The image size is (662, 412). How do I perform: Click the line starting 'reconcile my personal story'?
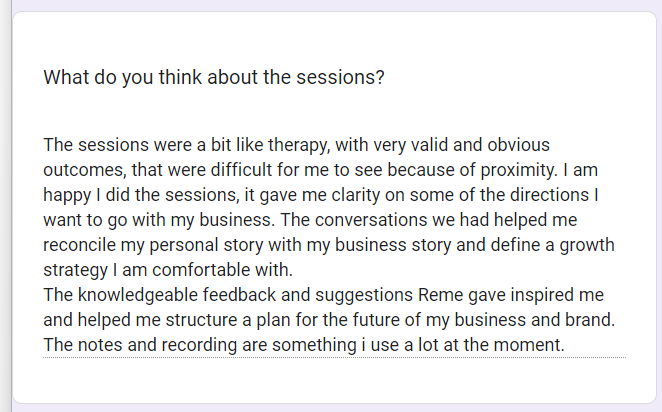(x=329, y=245)
